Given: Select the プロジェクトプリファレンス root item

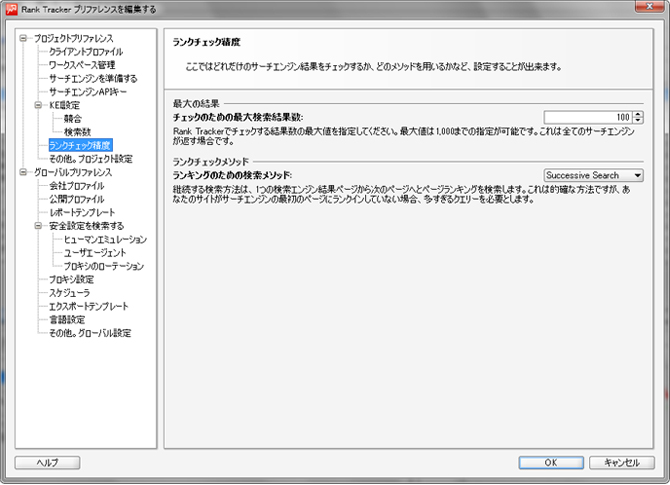Looking at the screenshot, I should pos(73,38).
